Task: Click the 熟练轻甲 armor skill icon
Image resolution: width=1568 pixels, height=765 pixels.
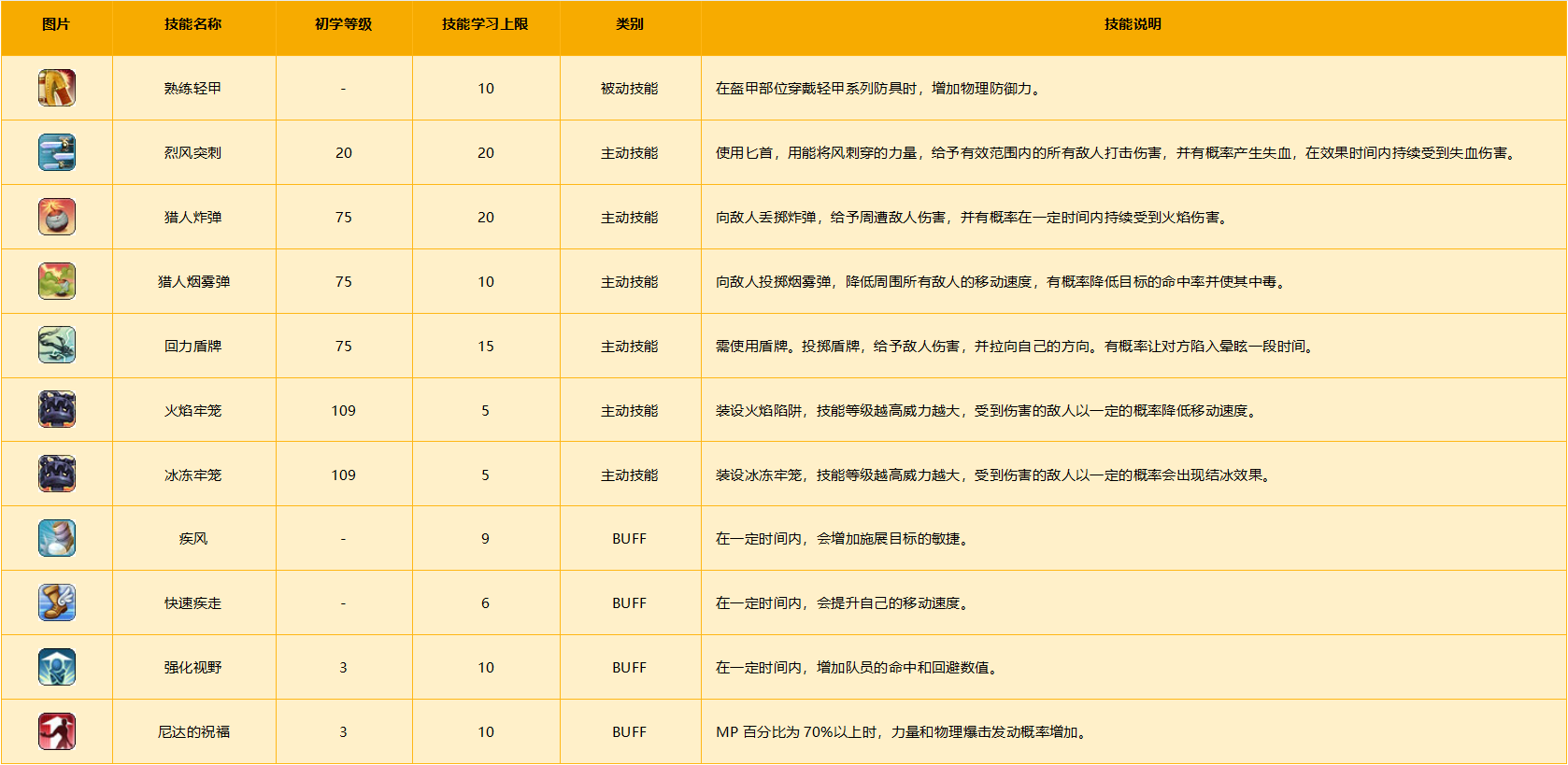Action: click(57, 88)
